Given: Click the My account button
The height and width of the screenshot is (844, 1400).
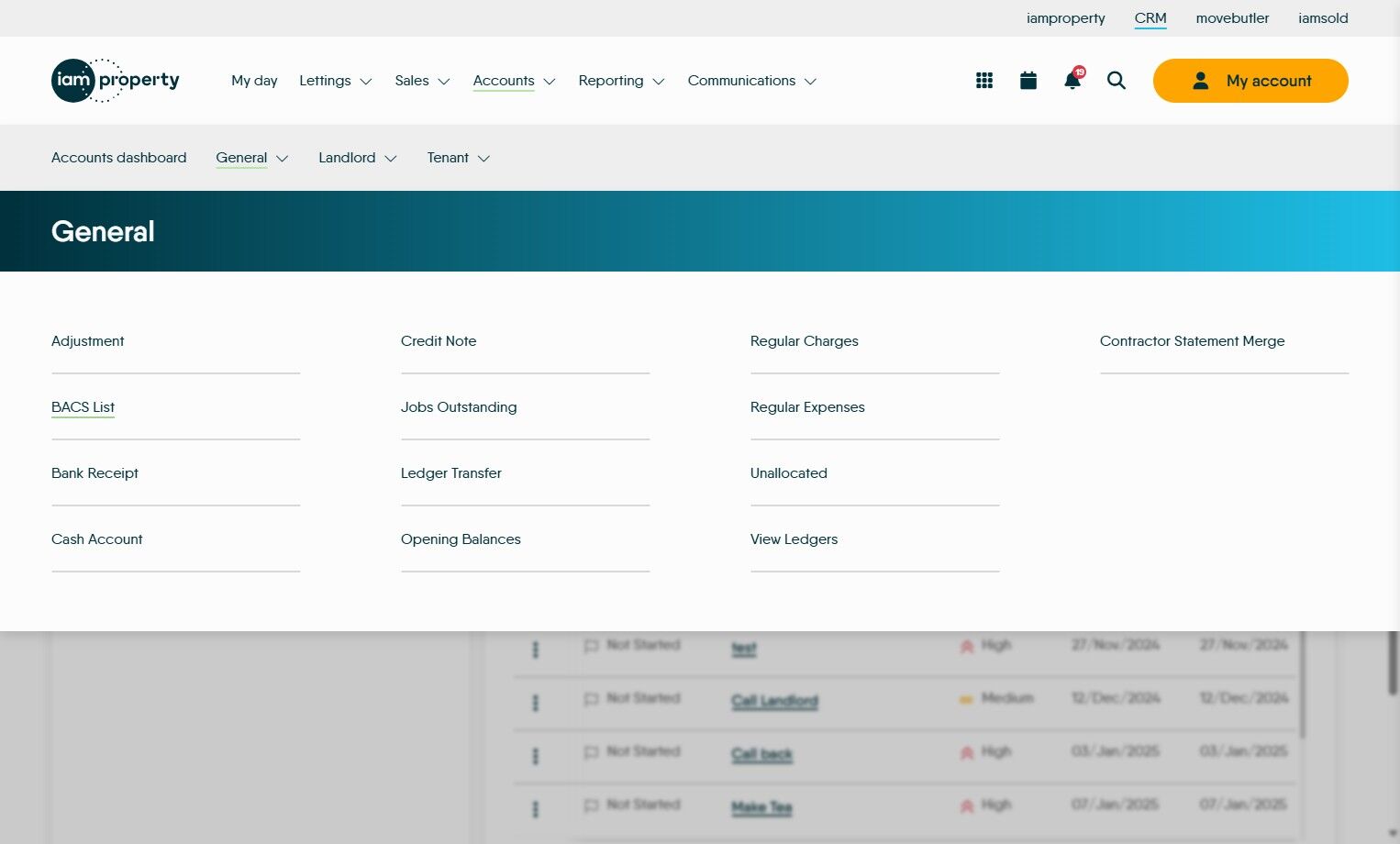Looking at the screenshot, I should tap(1250, 81).
